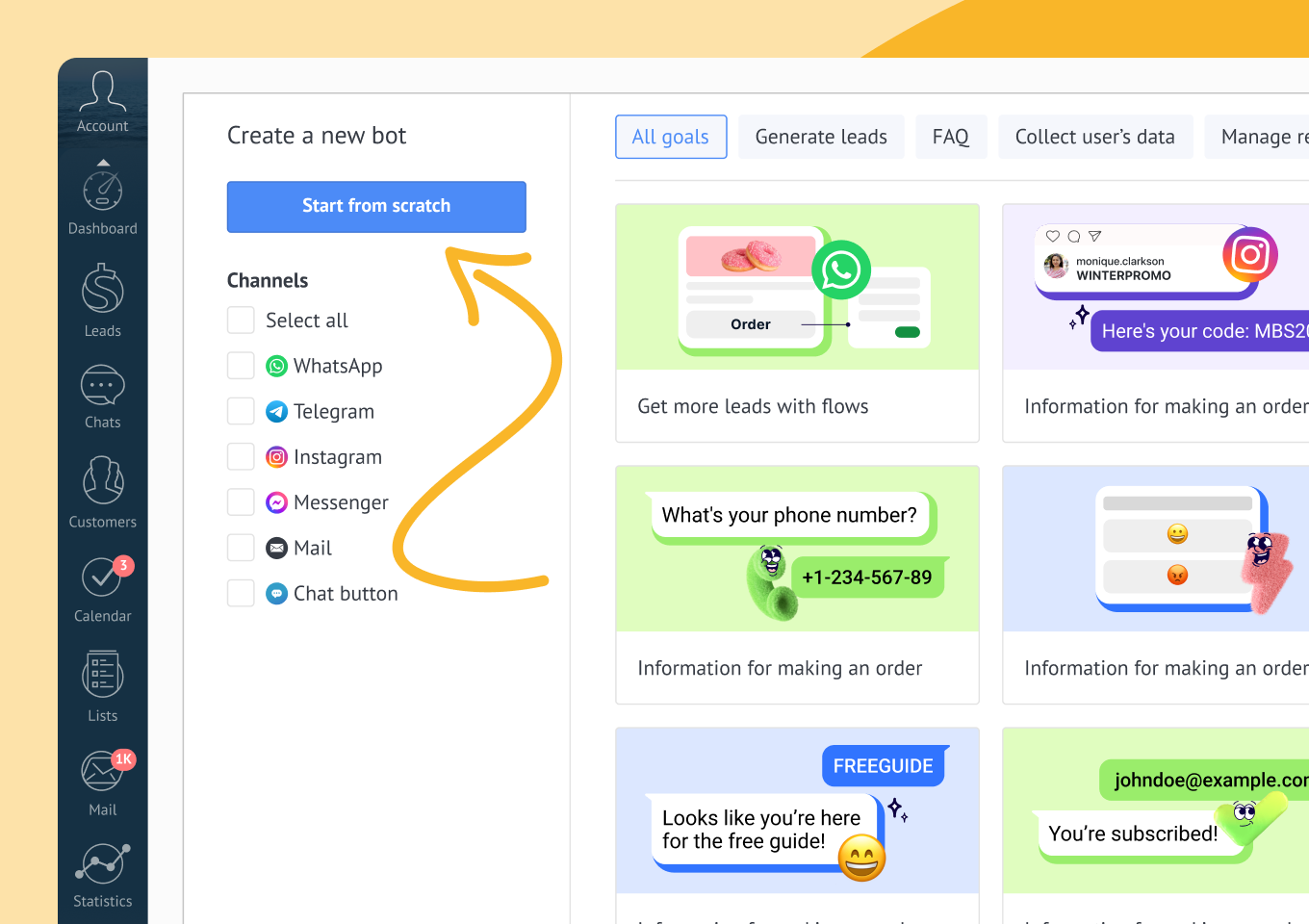
Task: Open the You're subscribed template card
Action: pyautogui.click(x=1156, y=826)
